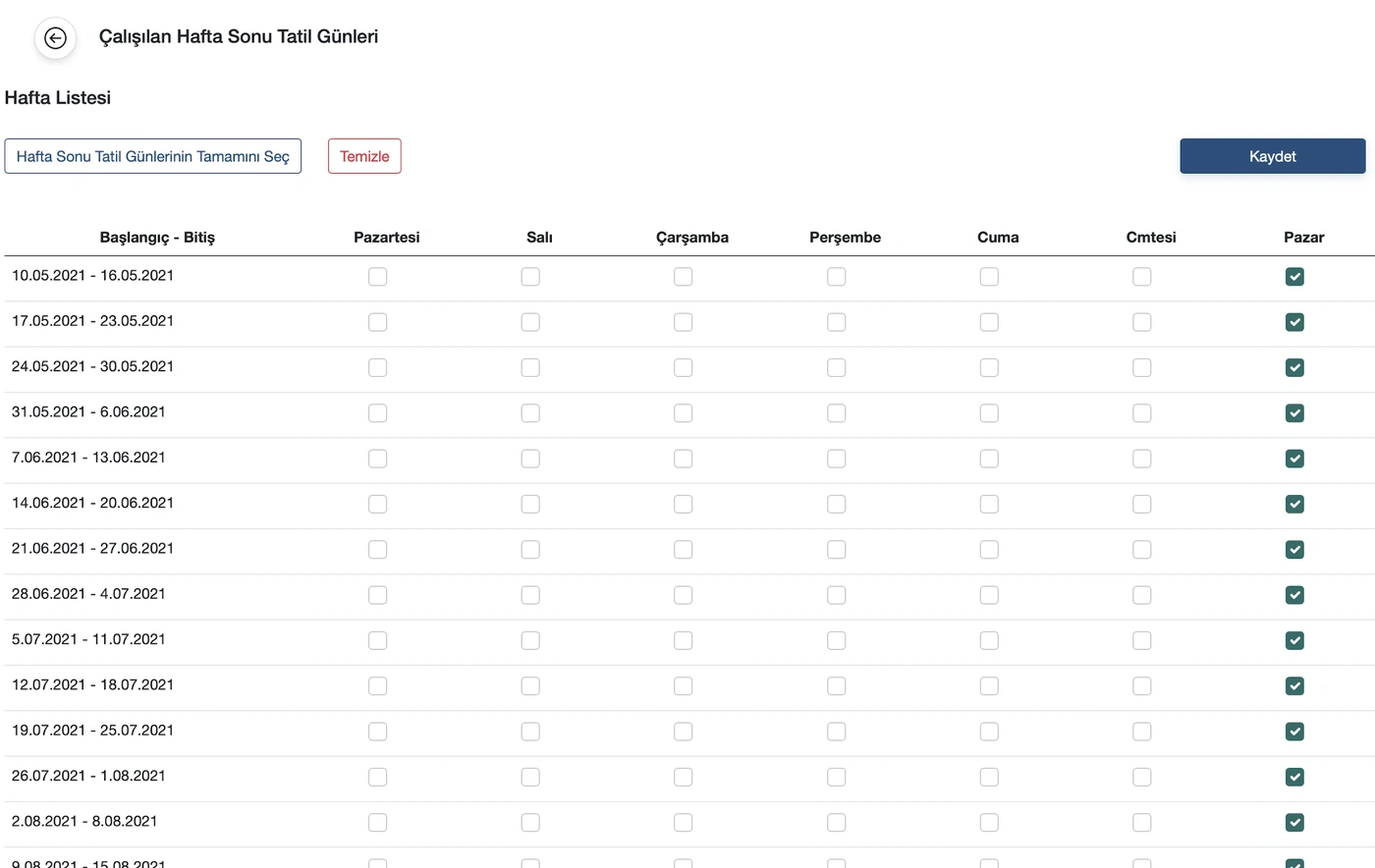This screenshot has height=868, width=1375.
Task: Check Pazartesi for week 19.07.2021 - 25.07.2021
Action: (377, 732)
